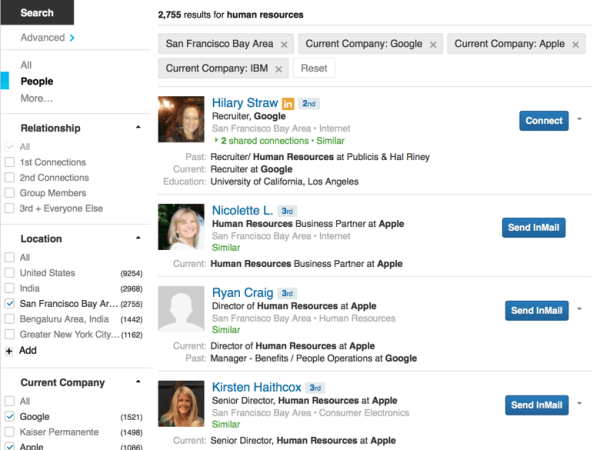Click the '2,755 results for human resources' text
600x450 pixels.
[x=230, y=15]
